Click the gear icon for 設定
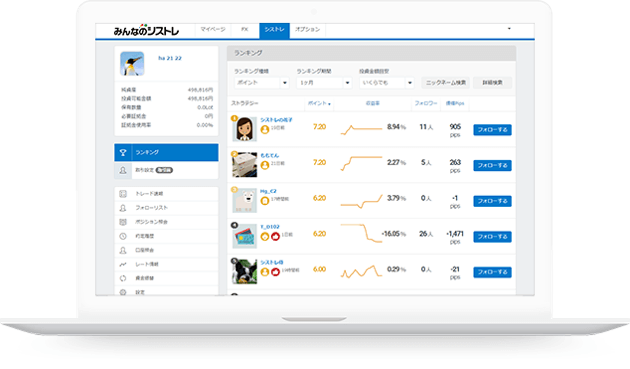Screen dimensions: 630x369 (123, 292)
